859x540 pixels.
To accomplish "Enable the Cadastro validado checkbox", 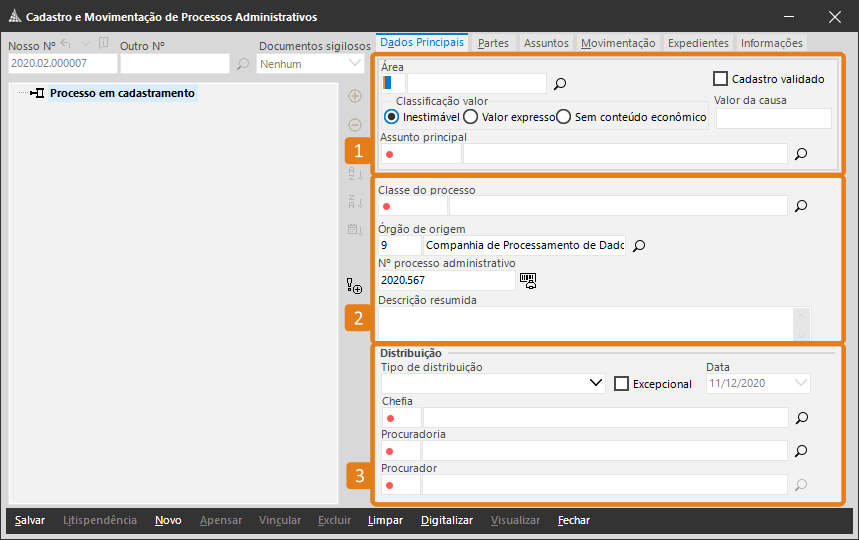I will point(720,78).
